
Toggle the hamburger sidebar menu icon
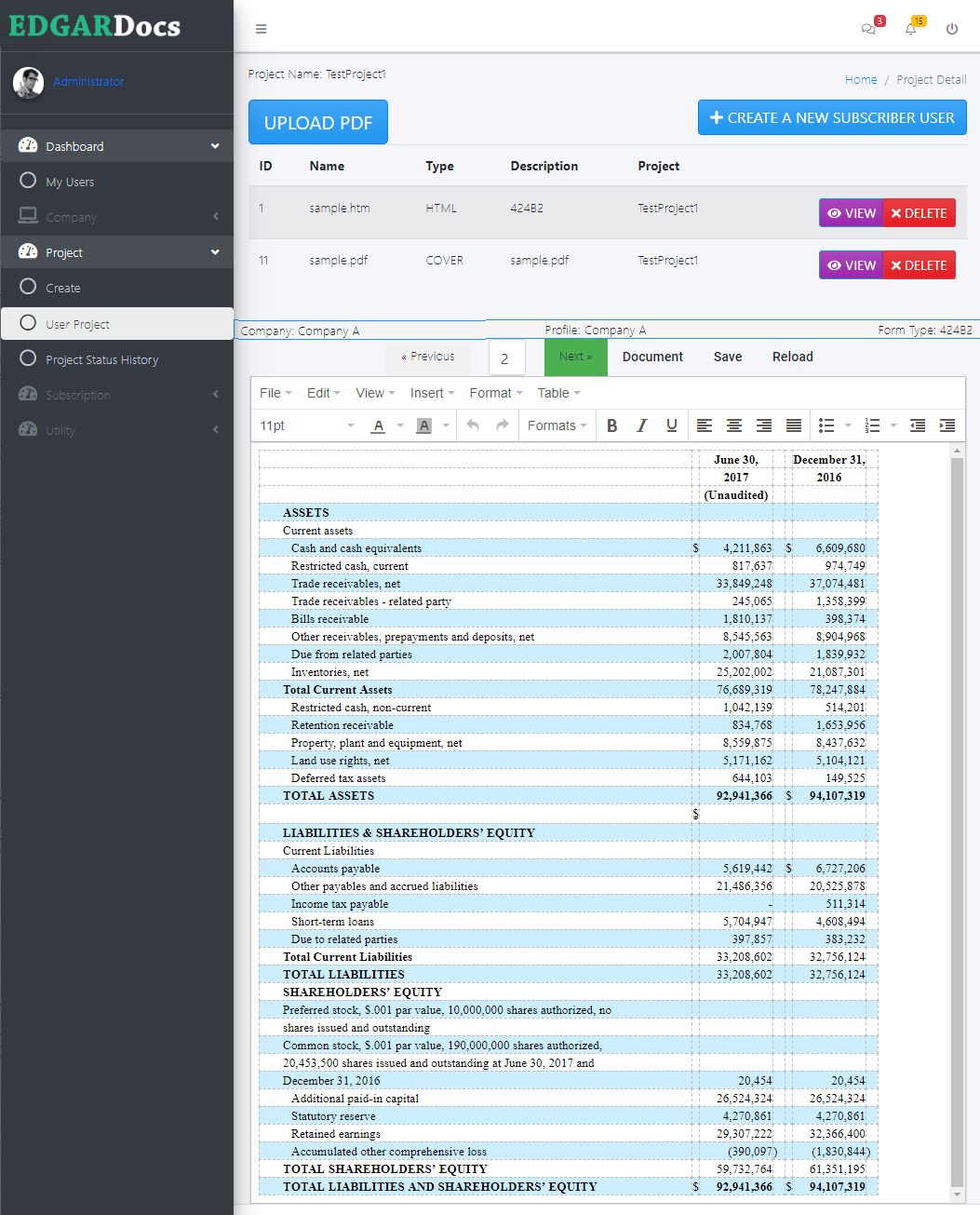click(262, 29)
